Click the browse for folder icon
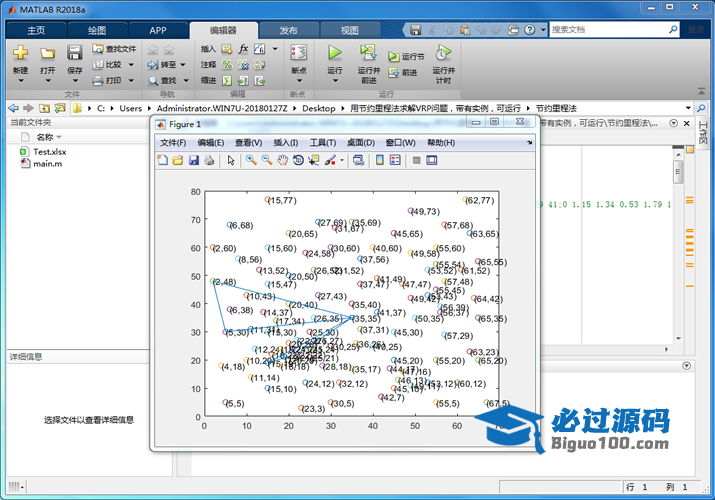 [x=60, y=108]
